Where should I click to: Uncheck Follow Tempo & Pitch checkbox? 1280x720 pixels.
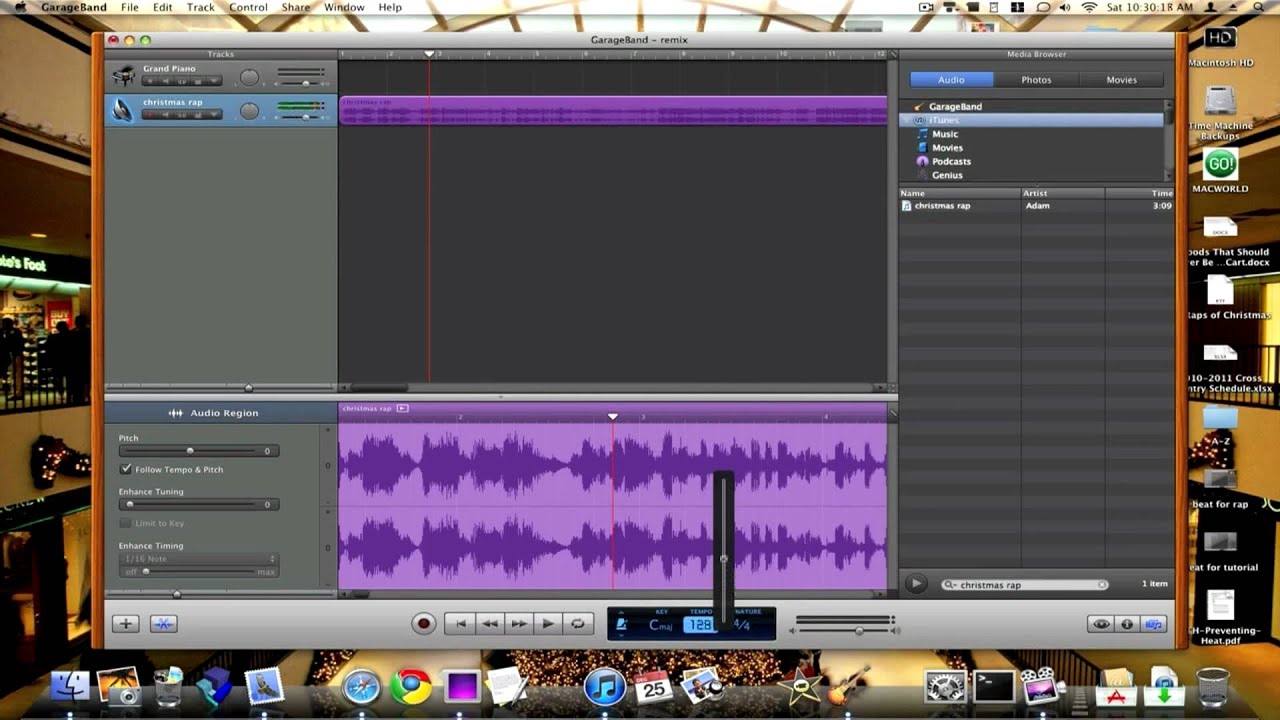[x=126, y=469]
